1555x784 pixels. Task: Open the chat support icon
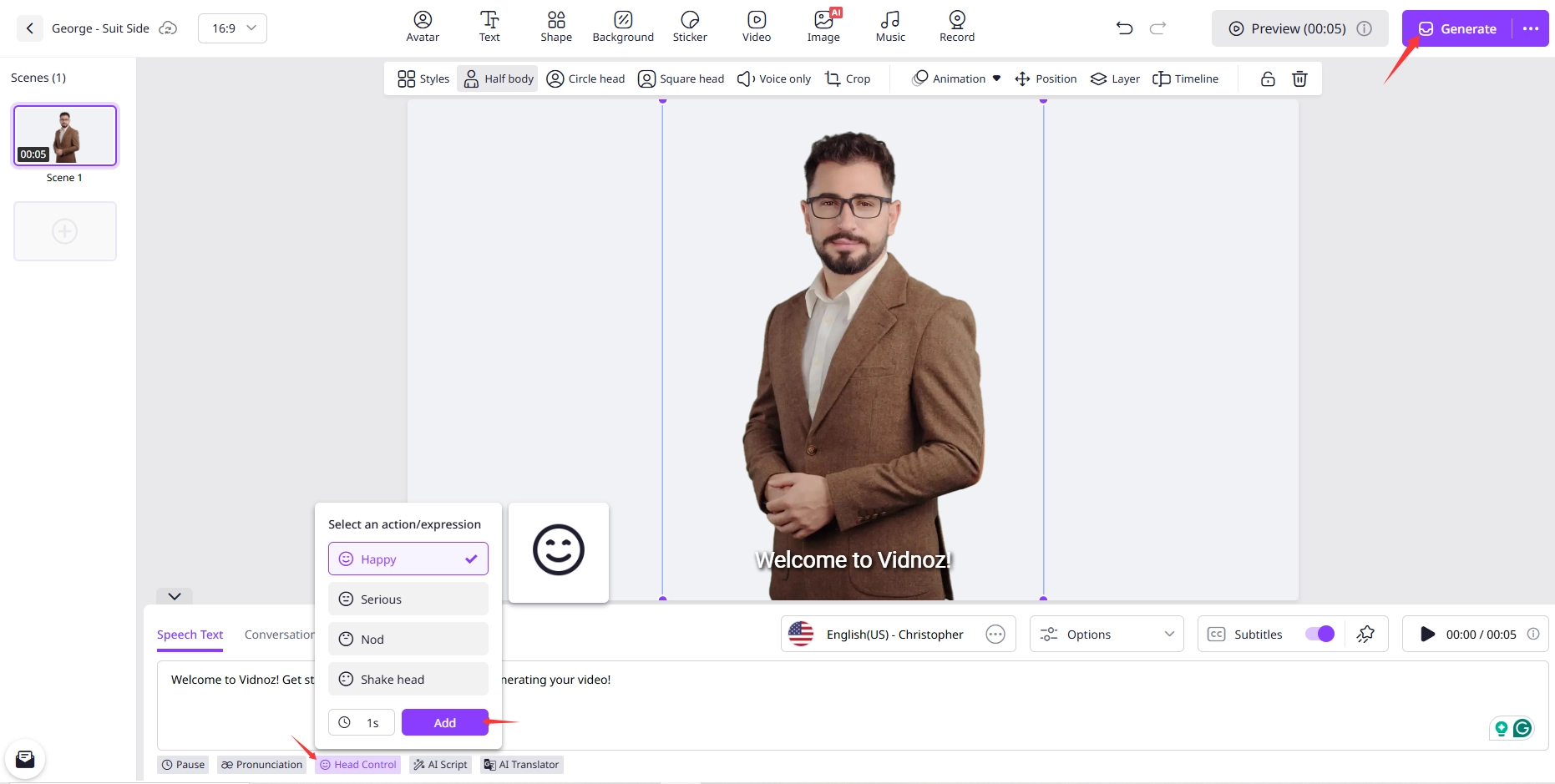click(25, 759)
